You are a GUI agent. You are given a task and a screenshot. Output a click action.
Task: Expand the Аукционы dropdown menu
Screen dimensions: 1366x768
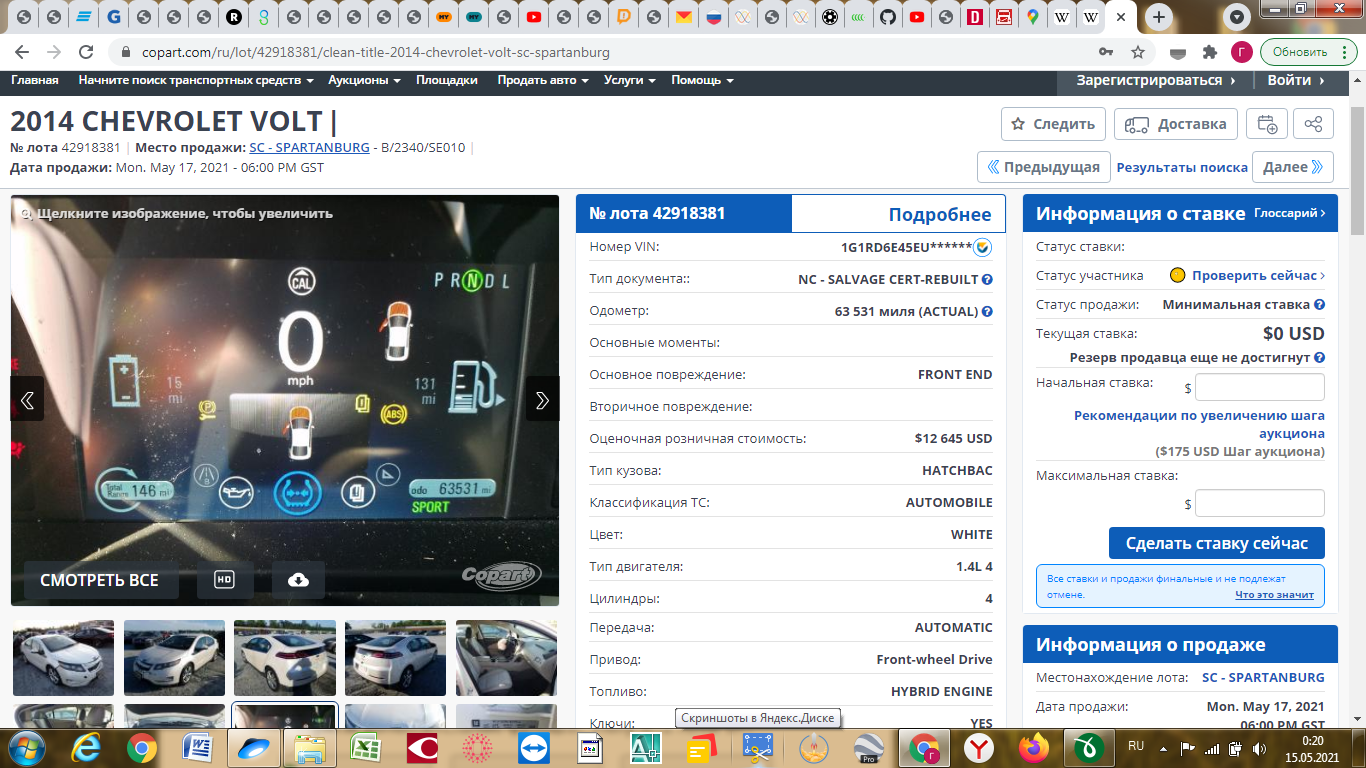pyautogui.click(x=364, y=80)
